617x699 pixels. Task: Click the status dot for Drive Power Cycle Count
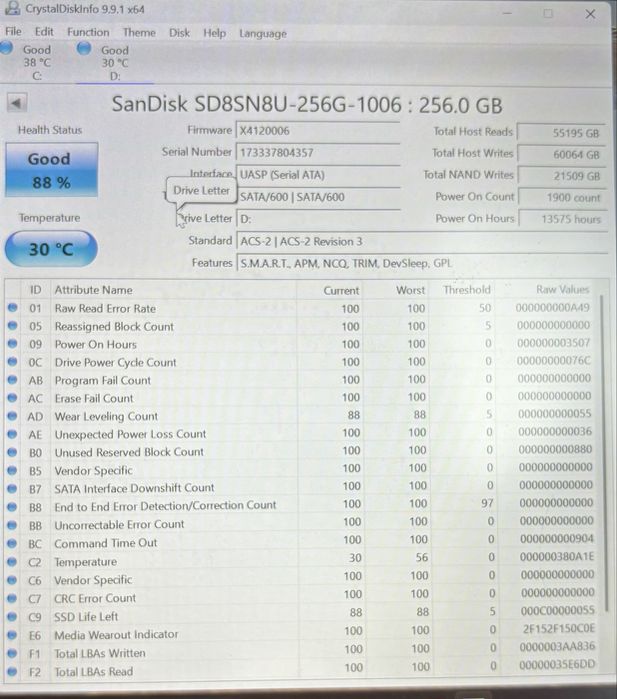tap(12, 362)
